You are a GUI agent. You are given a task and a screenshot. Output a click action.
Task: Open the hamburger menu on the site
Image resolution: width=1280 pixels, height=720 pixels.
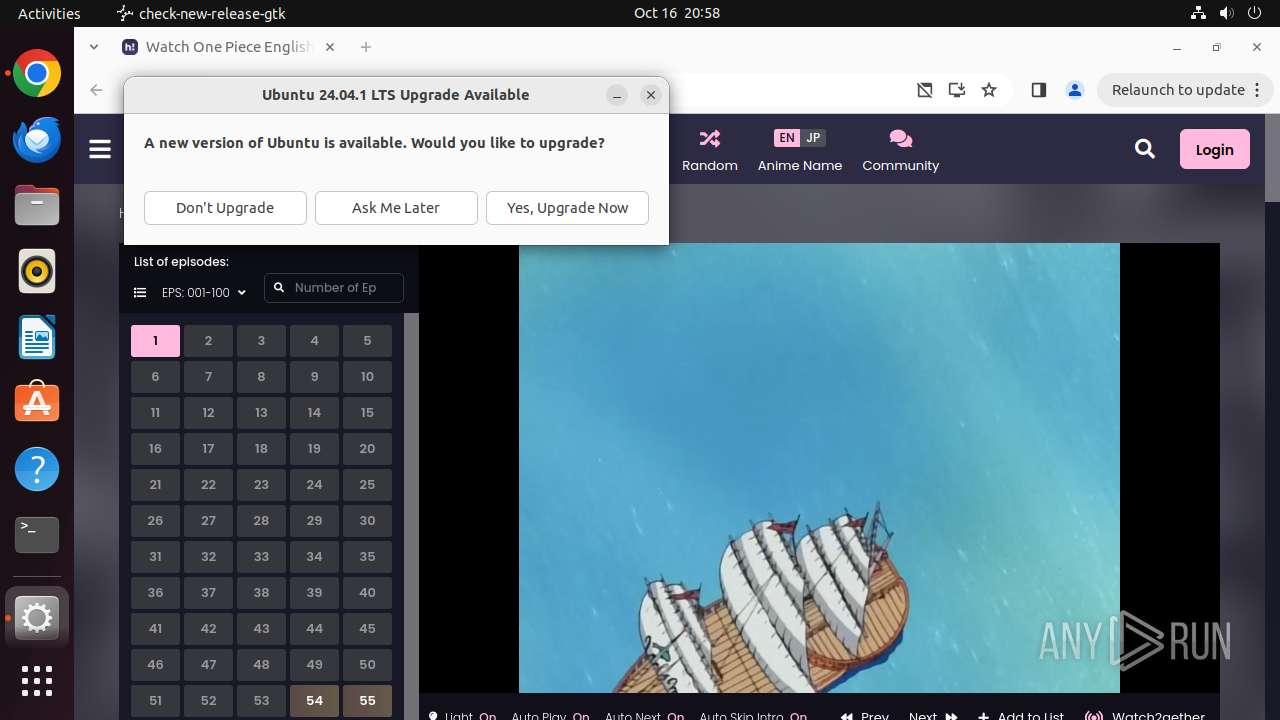100,149
